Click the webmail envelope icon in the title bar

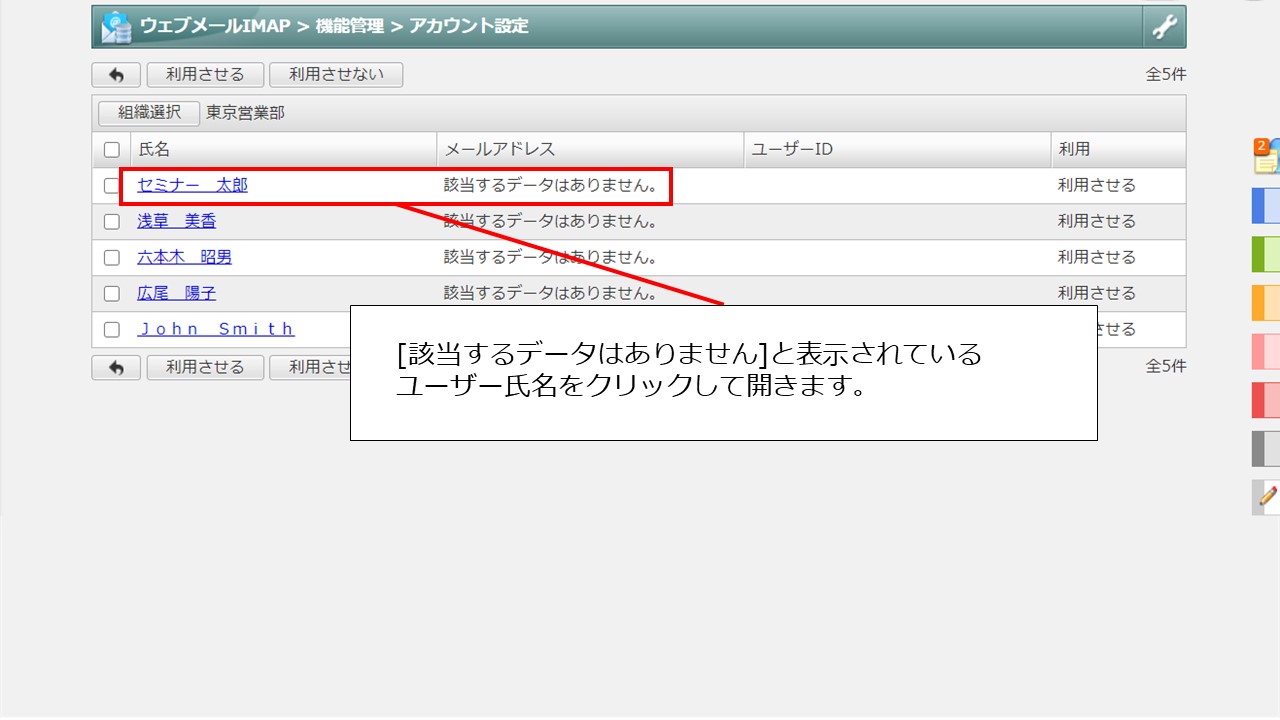pos(114,25)
